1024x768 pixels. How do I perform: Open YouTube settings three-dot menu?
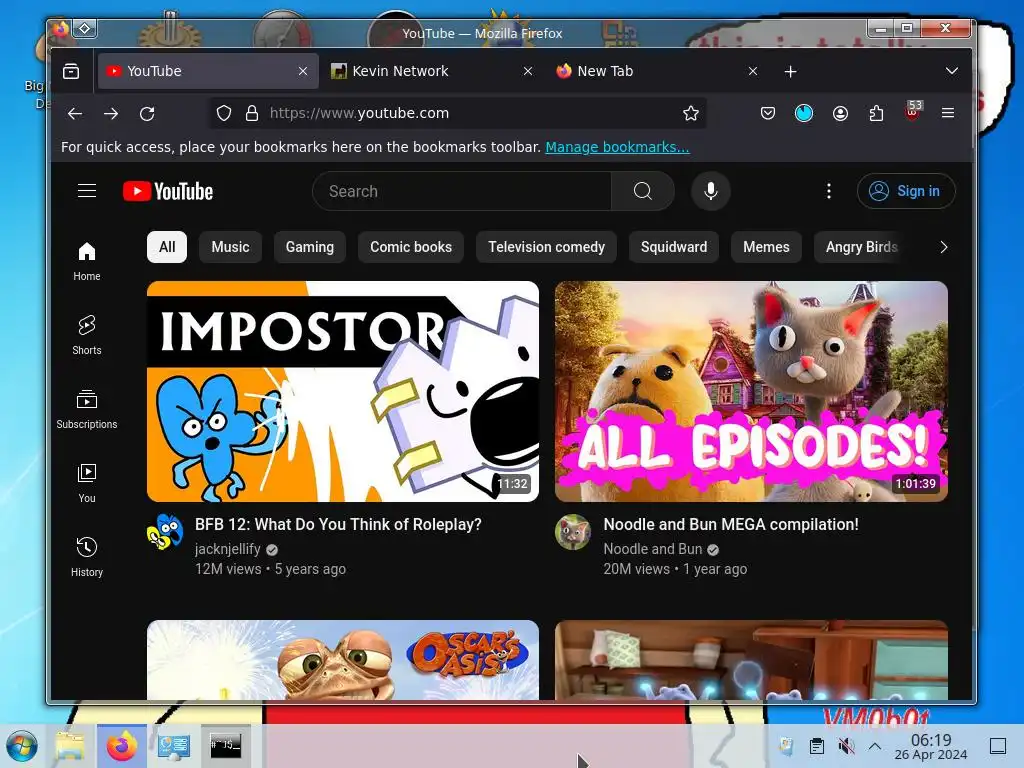coord(829,191)
